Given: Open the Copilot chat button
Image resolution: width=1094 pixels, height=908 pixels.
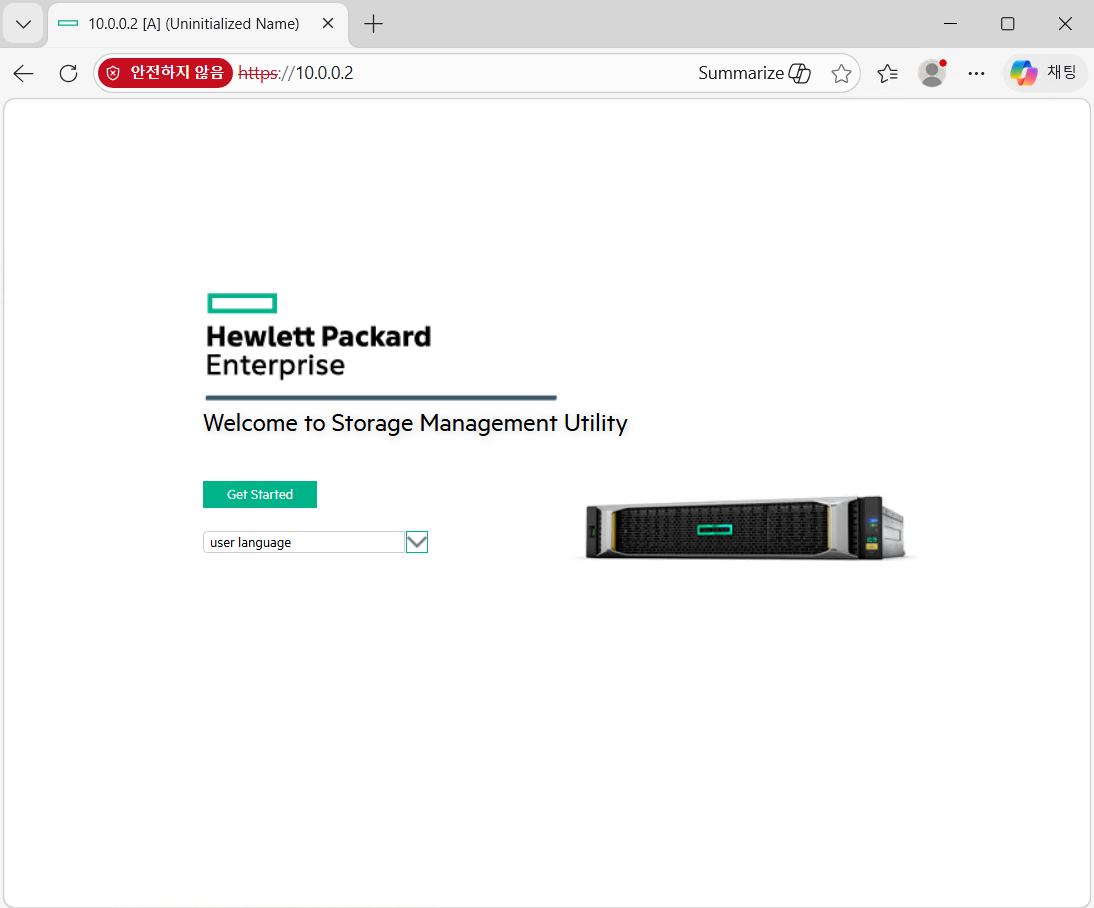Looking at the screenshot, I should click(1044, 73).
